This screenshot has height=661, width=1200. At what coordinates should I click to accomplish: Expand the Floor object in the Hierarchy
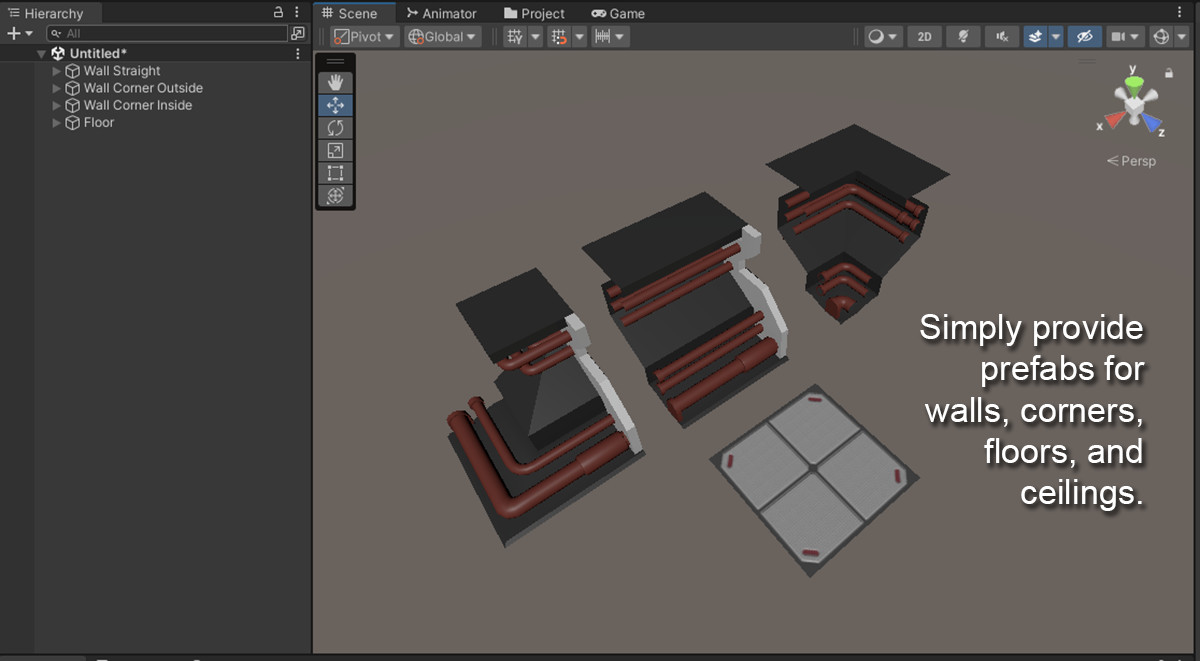click(56, 122)
